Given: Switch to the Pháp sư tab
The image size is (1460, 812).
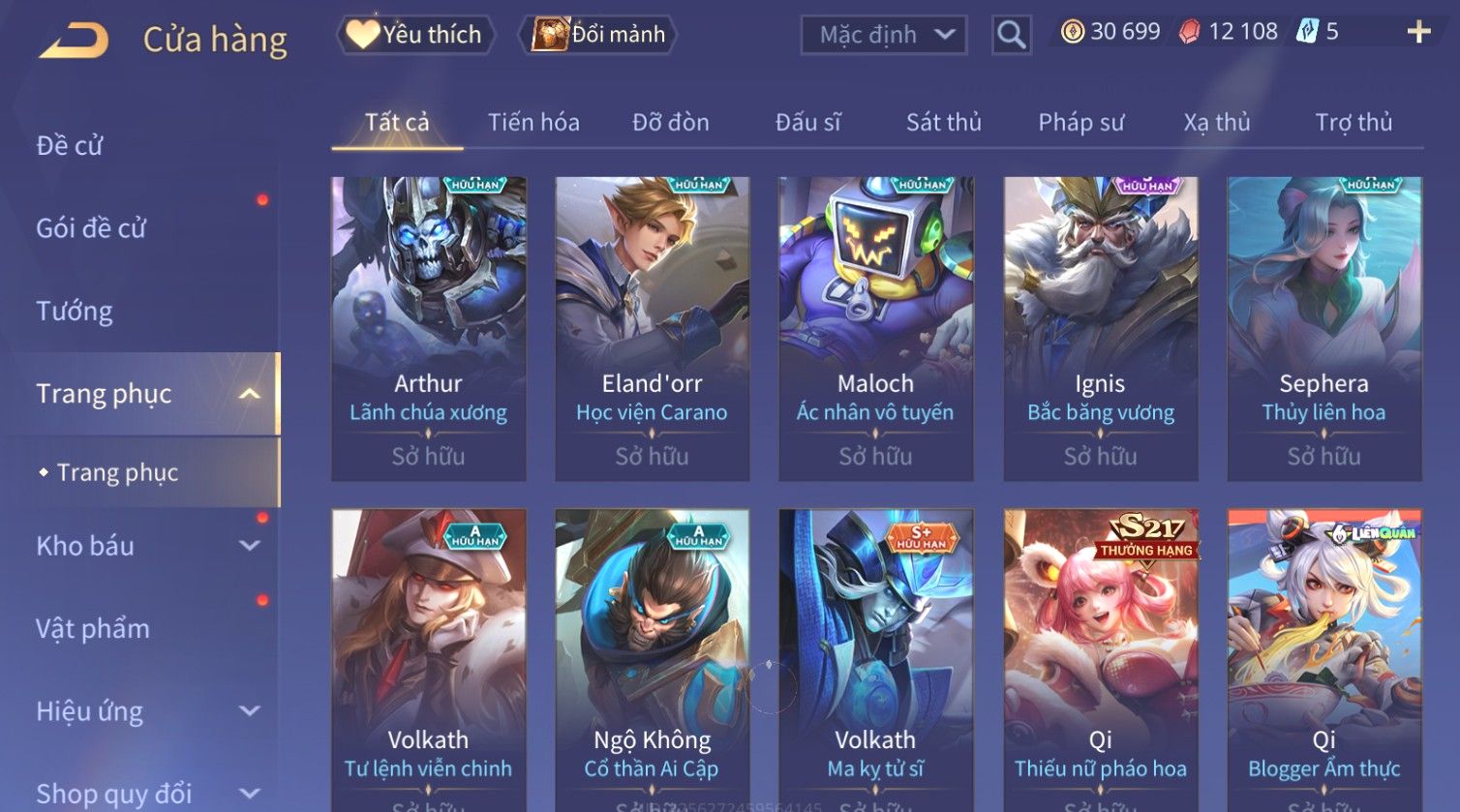Looking at the screenshot, I should pos(1080,122).
